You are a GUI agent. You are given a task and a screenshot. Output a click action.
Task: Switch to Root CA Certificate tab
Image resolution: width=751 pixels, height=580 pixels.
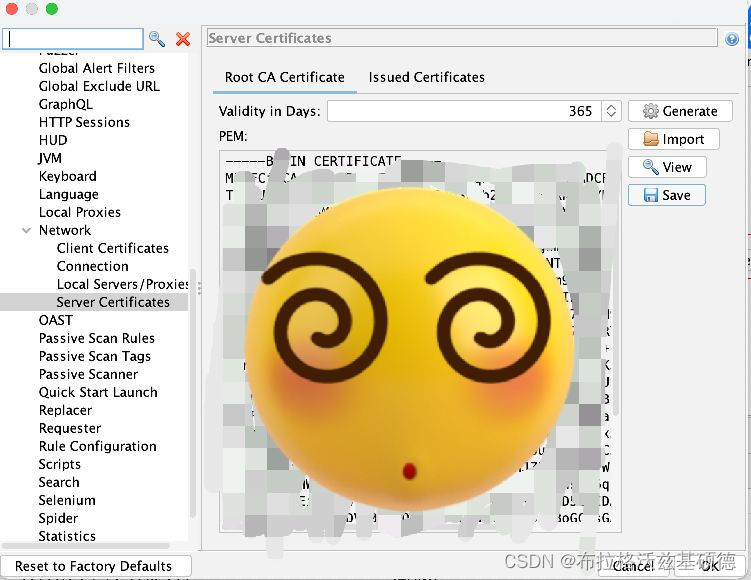click(x=284, y=77)
